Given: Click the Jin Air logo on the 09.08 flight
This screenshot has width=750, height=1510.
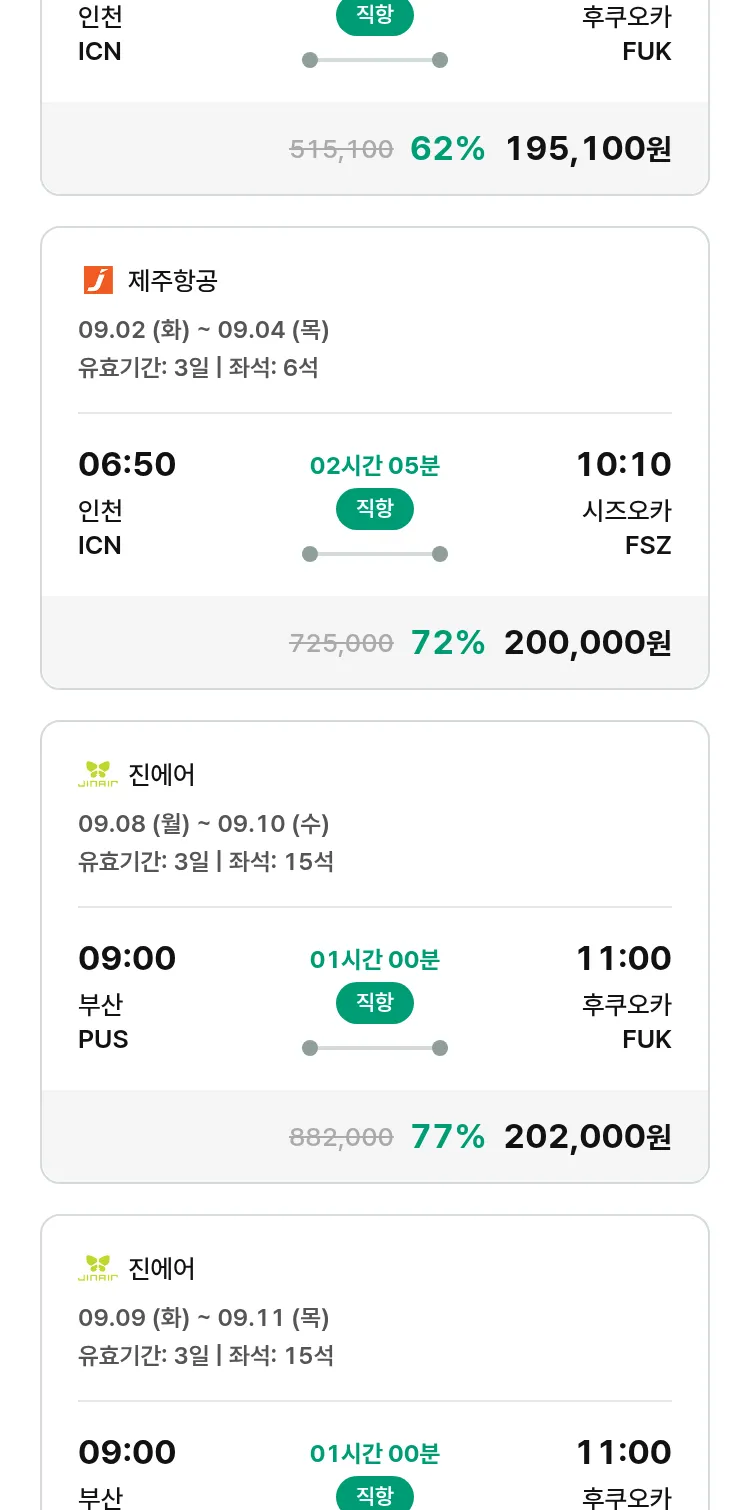Looking at the screenshot, I should pyautogui.click(x=98, y=774).
